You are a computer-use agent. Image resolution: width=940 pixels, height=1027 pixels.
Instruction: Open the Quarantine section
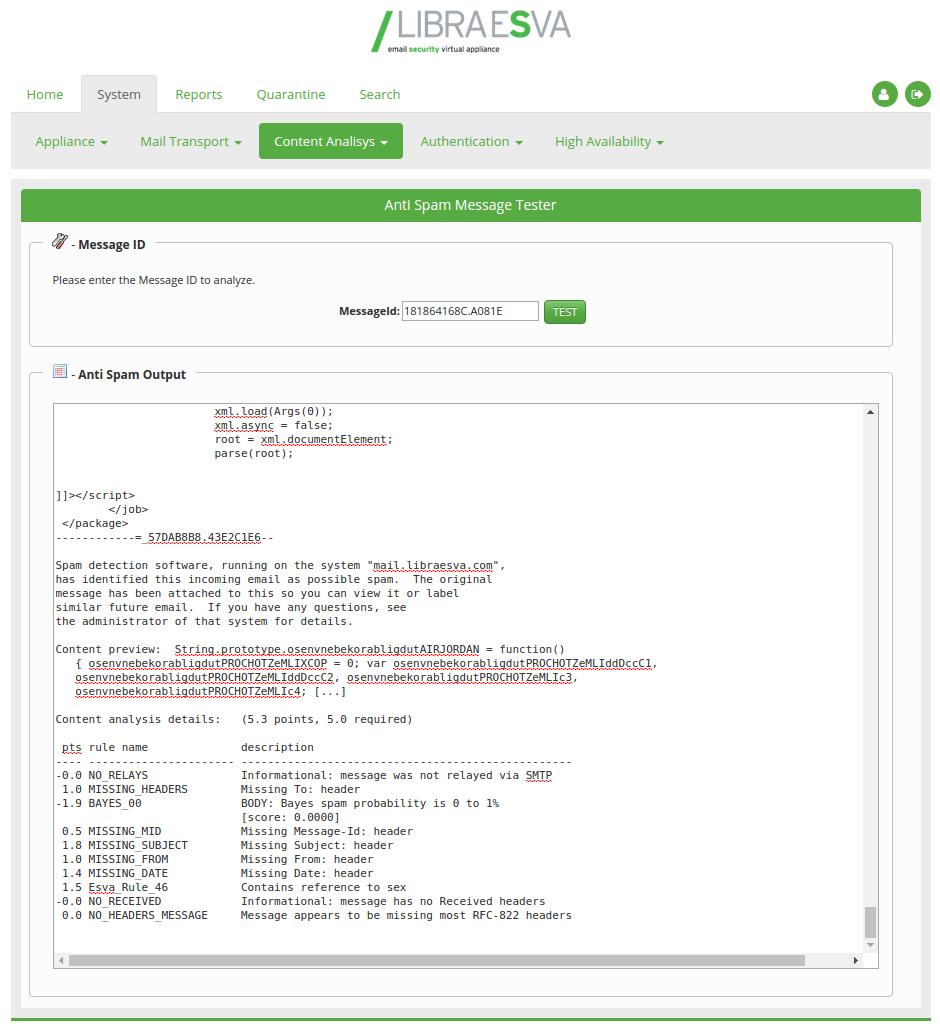[290, 94]
